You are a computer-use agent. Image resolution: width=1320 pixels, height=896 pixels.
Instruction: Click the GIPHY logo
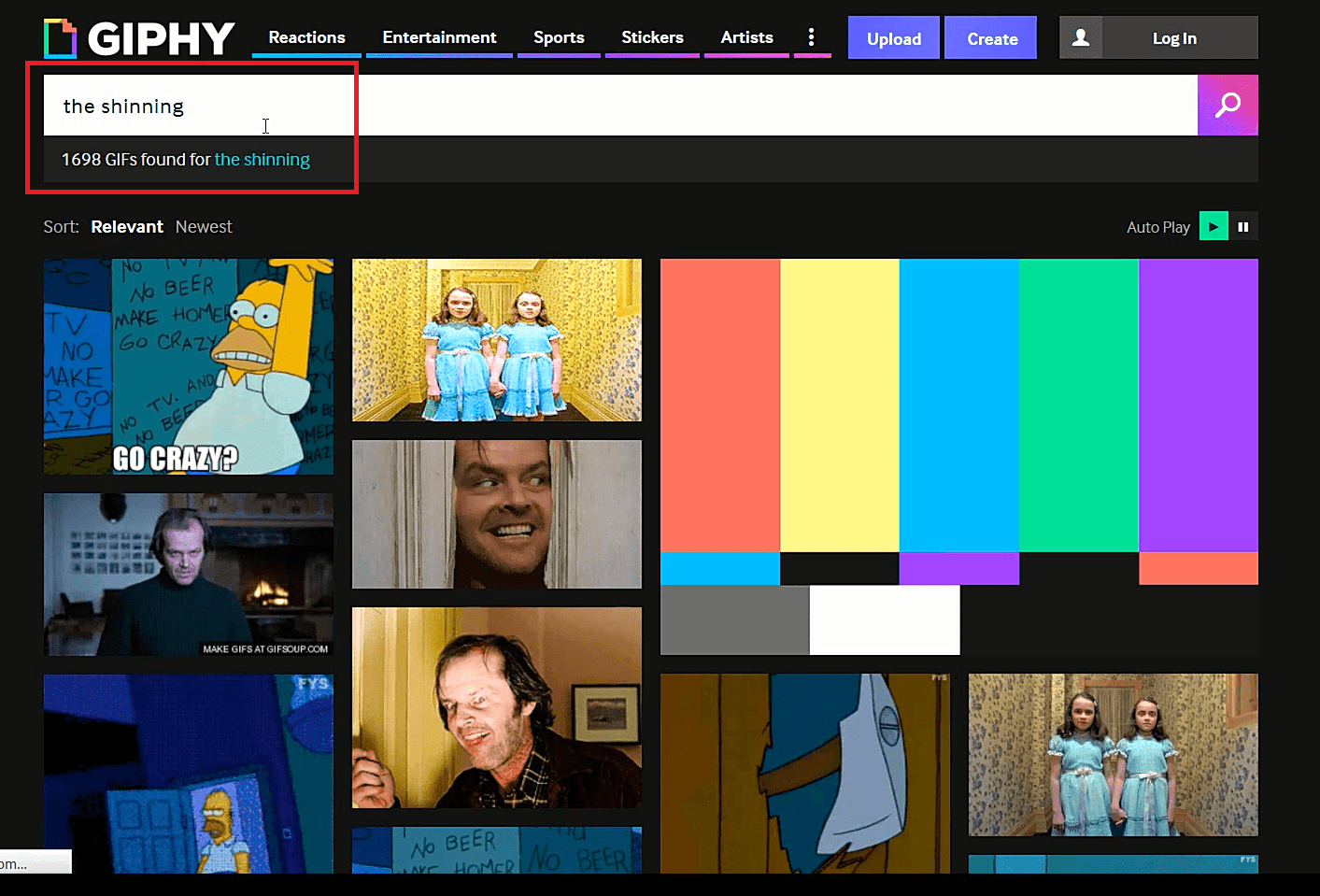(x=139, y=38)
